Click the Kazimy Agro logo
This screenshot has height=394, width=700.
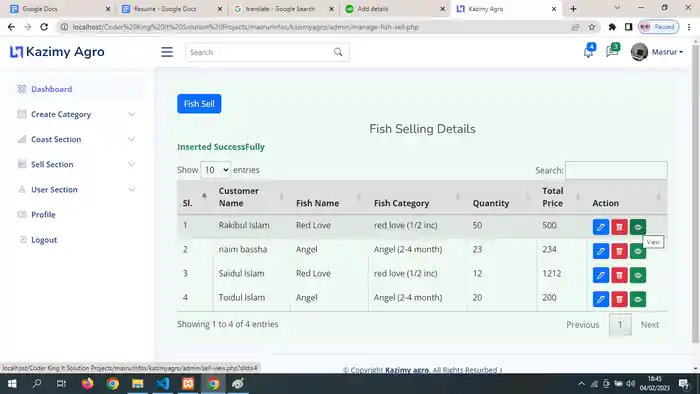(57, 52)
